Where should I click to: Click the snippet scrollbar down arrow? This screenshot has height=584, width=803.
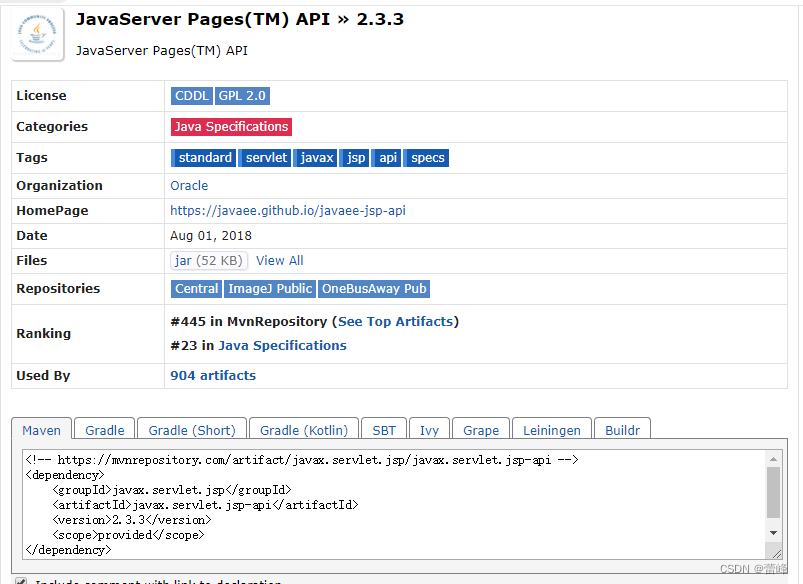(x=773, y=533)
